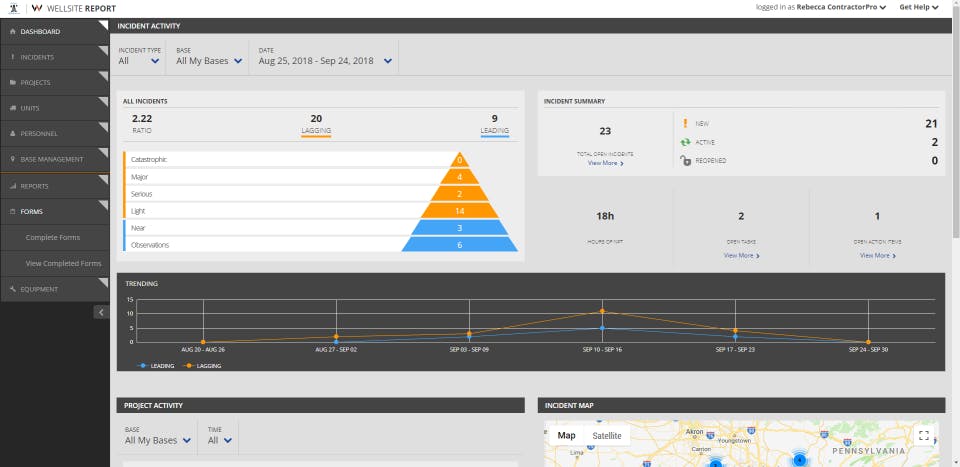Click the Equipment wrench icon in sidebar
Image resolution: width=960 pixels, height=467 pixels.
click(13, 289)
